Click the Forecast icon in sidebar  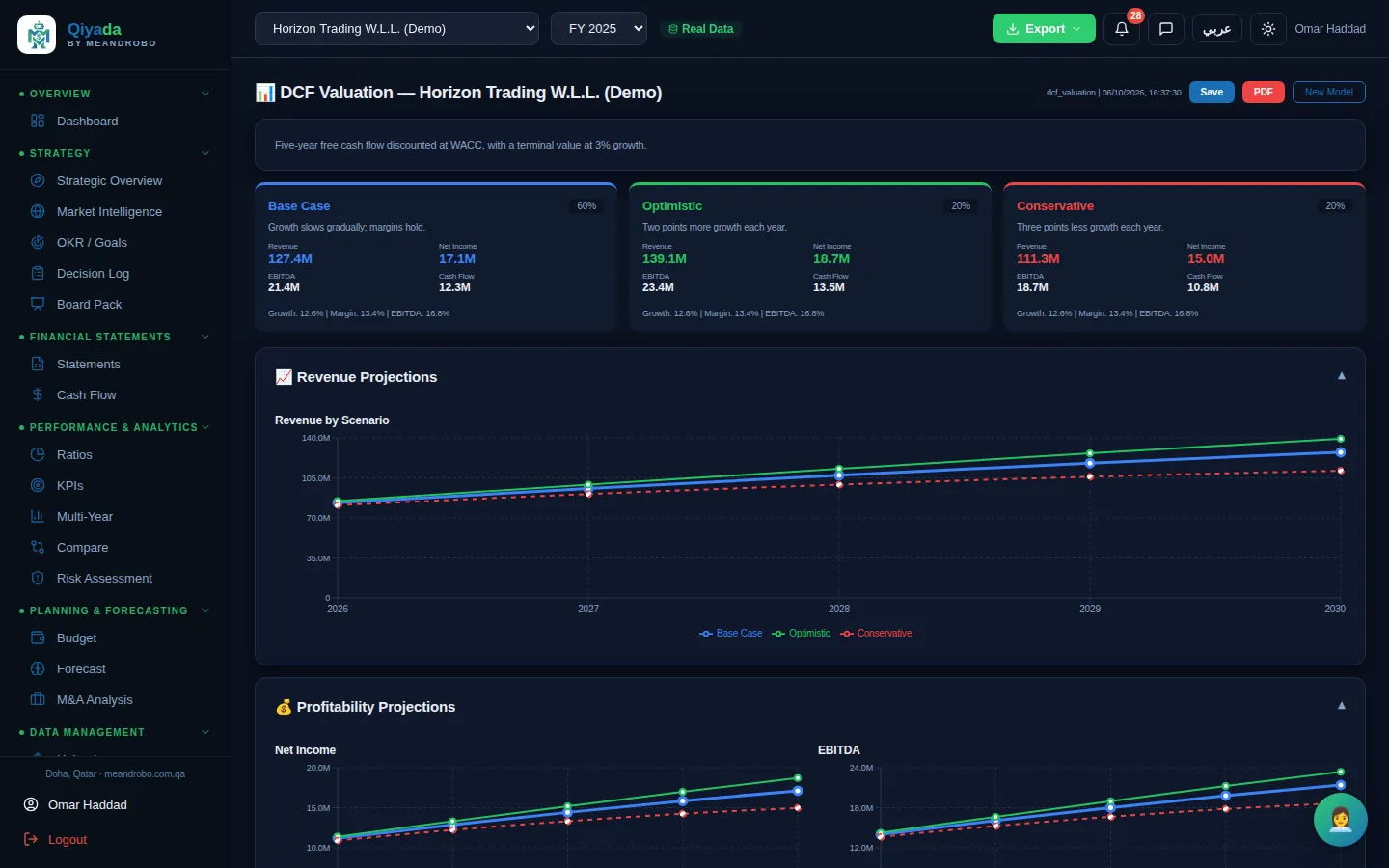38,668
